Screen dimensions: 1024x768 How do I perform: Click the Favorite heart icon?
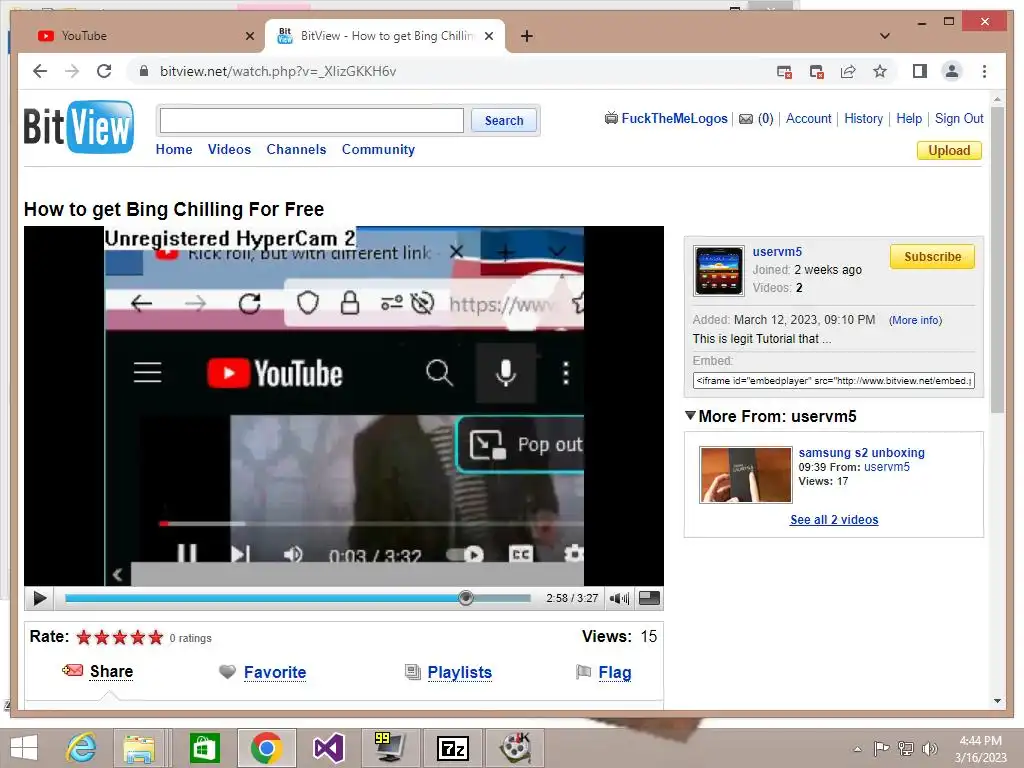coord(227,671)
